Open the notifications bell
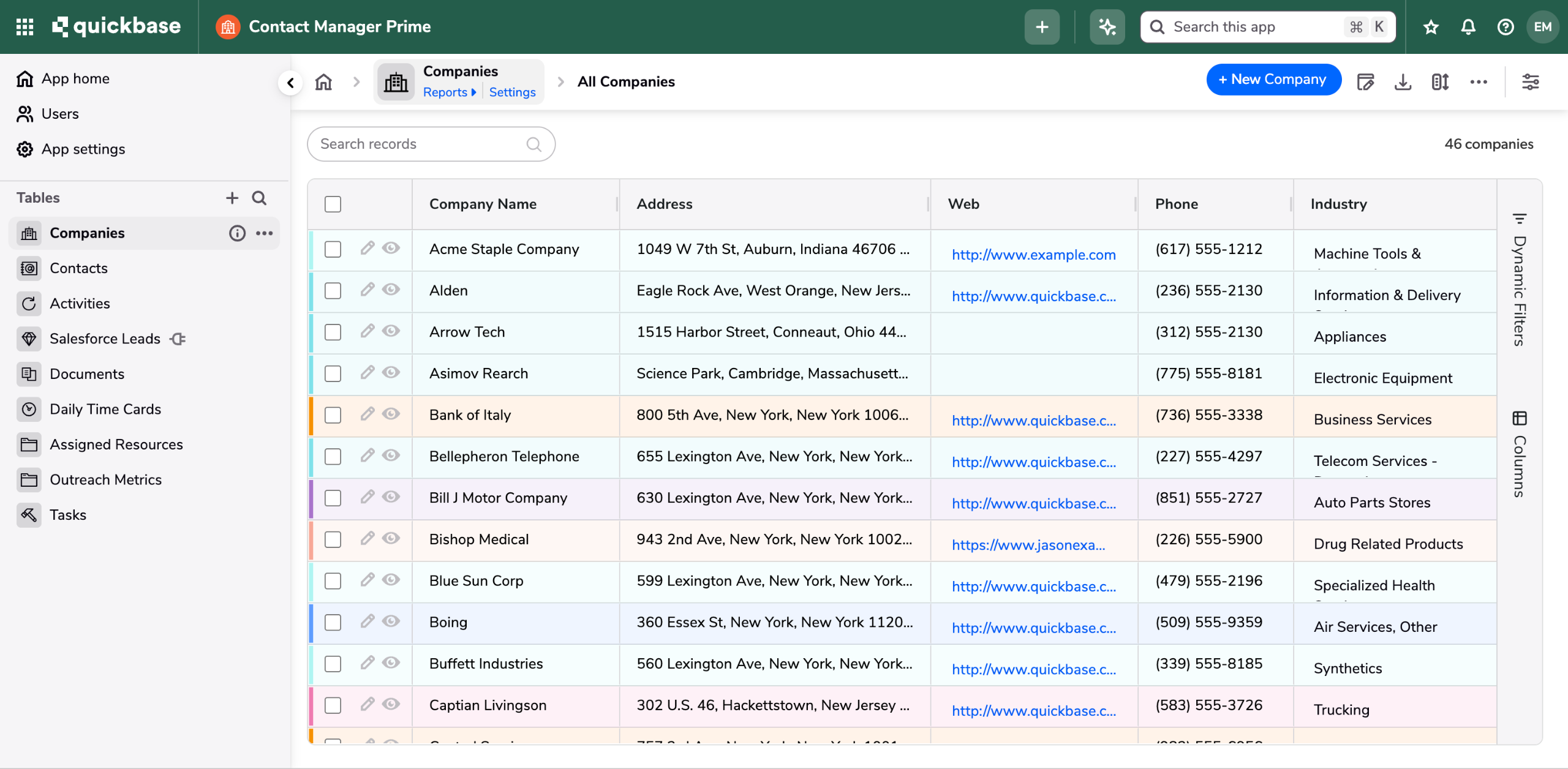1568x769 pixels. pyautogui.click(x=1468, y=27)
